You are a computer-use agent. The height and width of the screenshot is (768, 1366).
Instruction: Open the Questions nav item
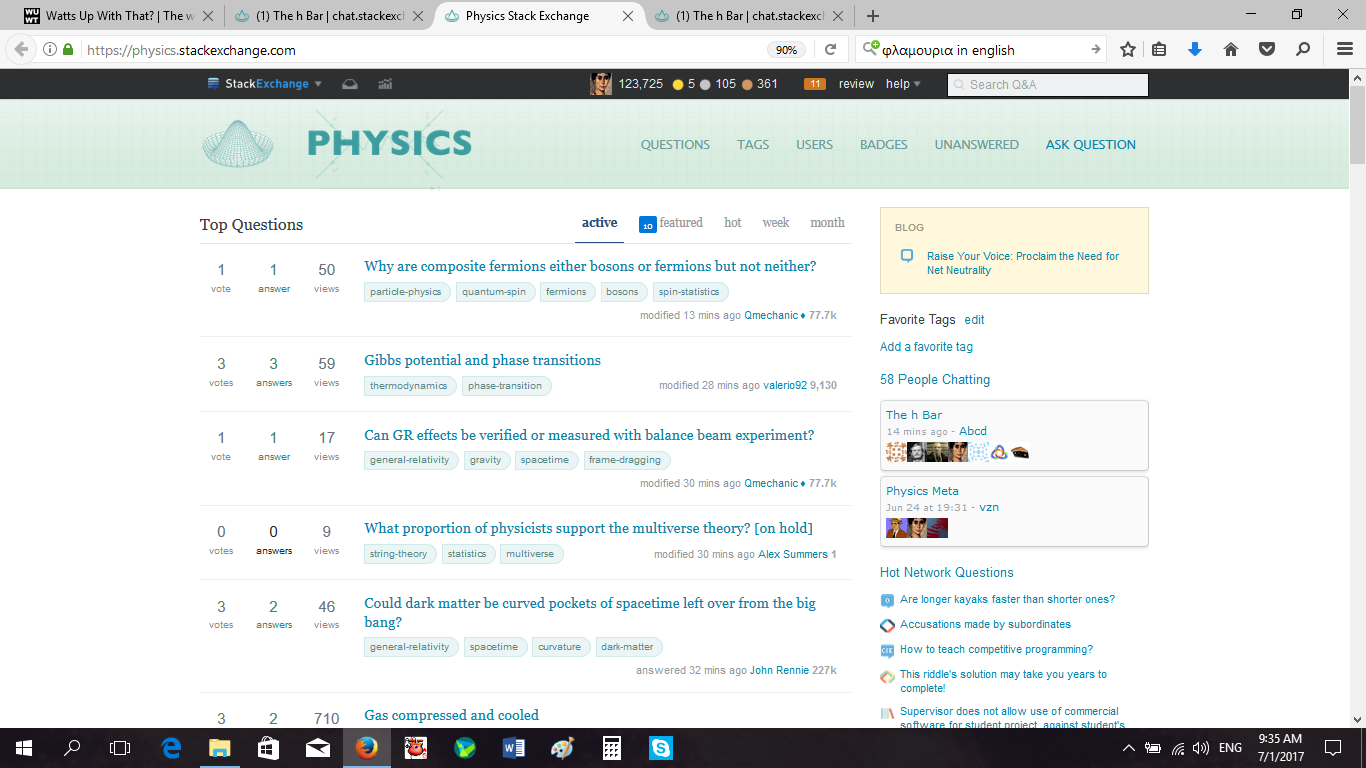675,144
